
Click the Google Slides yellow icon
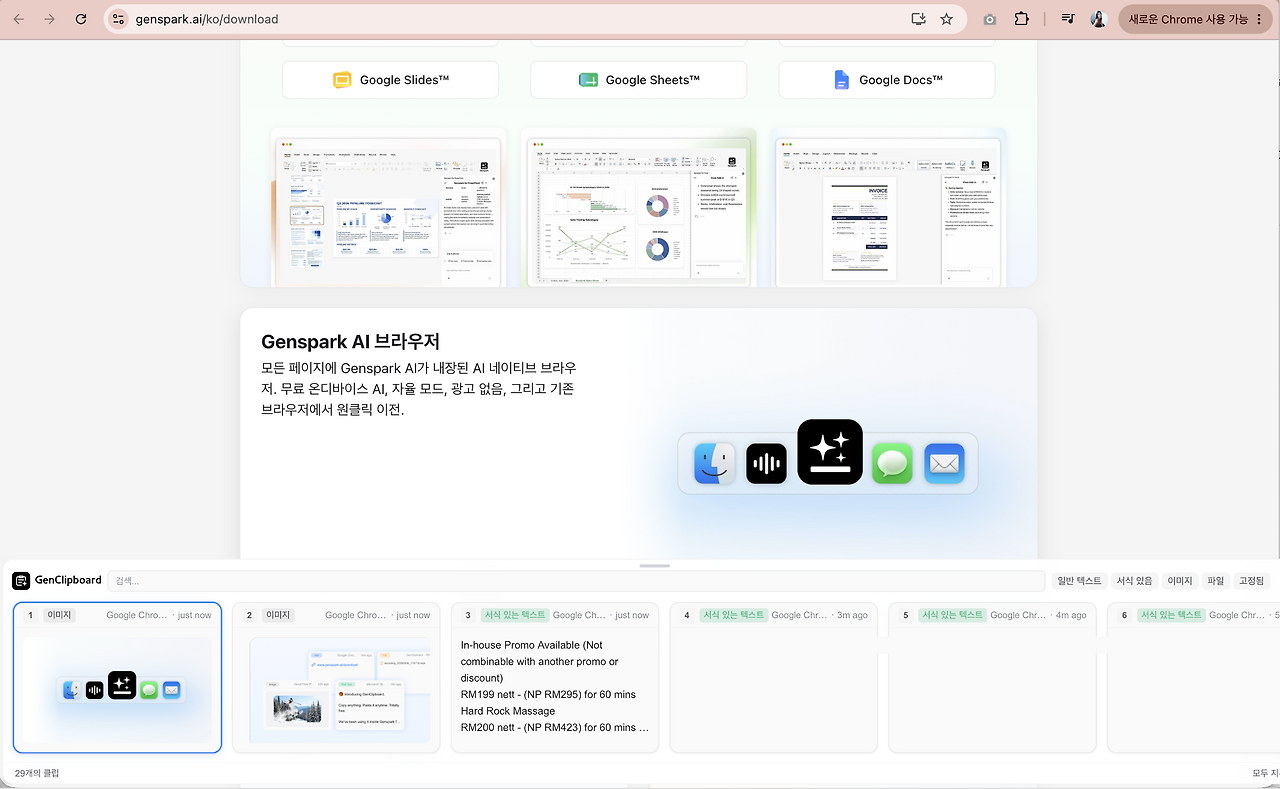click(342, 80)
